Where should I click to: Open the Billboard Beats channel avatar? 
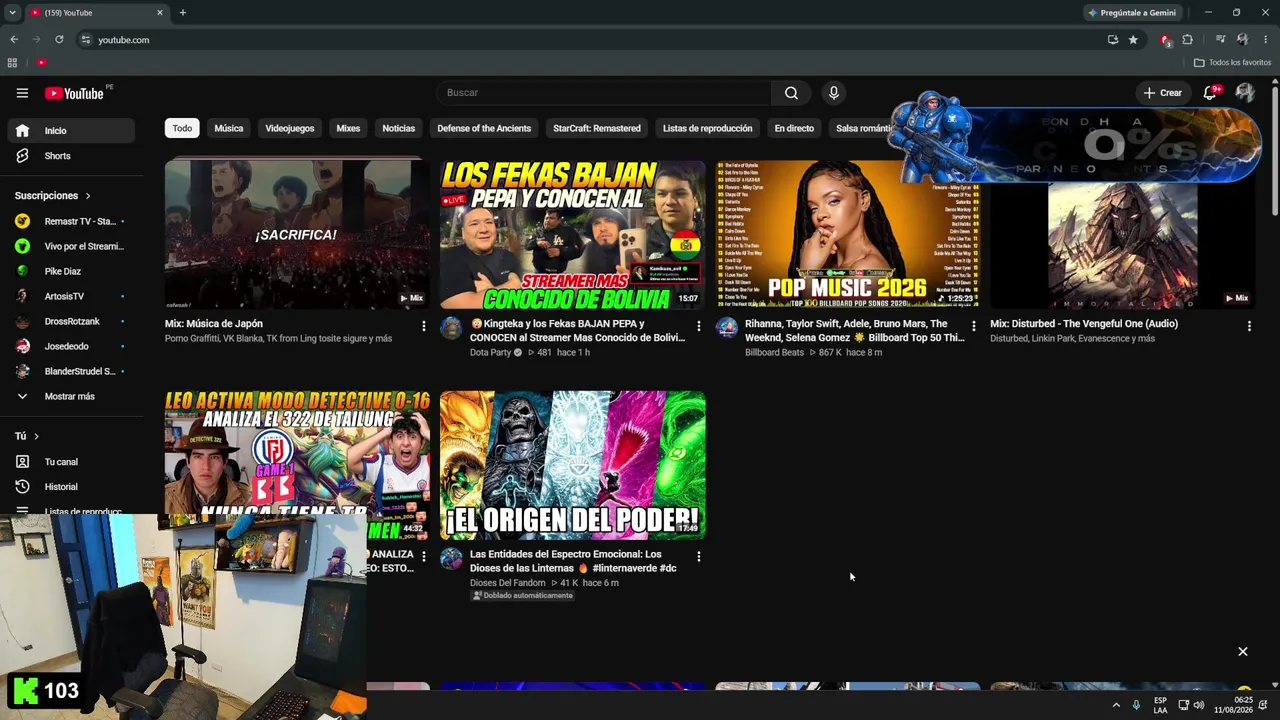pyautogui.click(x=727, y=328)
